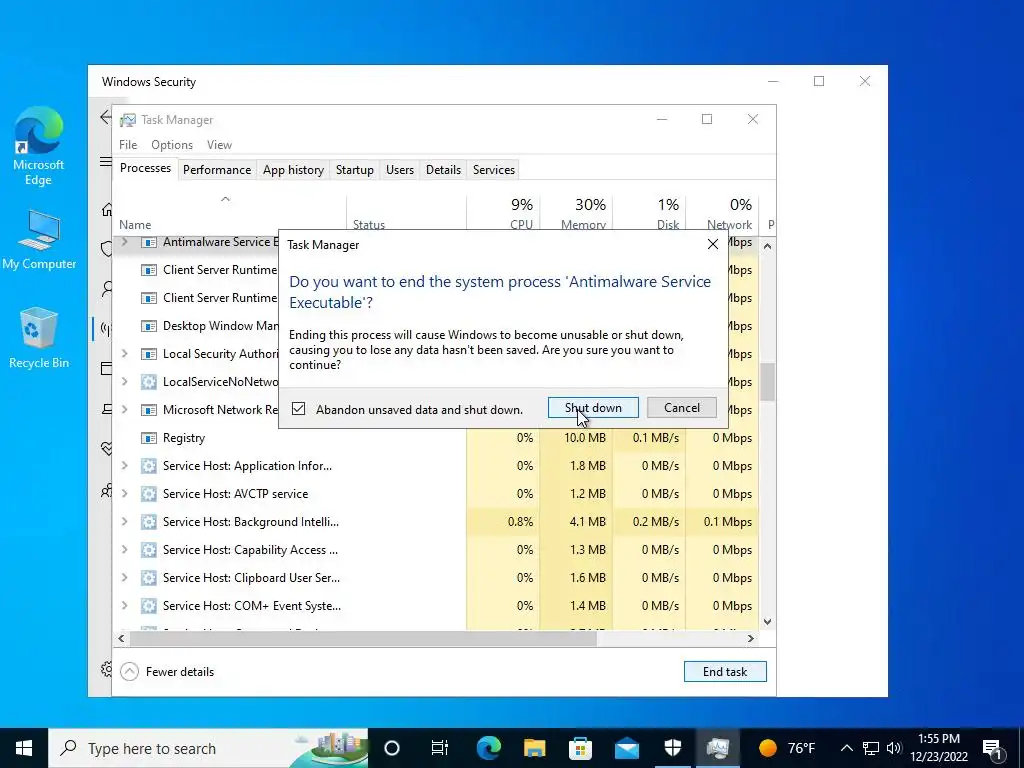The width and height of the screenshot is (1024, 768).
Task: Switch to the Services tab
Action: click(494, 170)
